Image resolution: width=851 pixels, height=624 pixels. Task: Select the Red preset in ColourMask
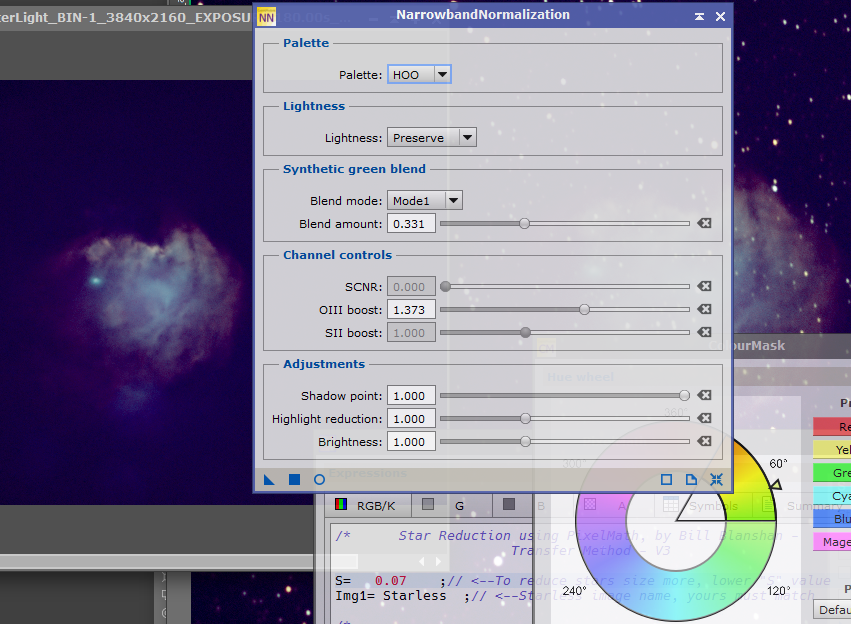(x=832, y=426)
